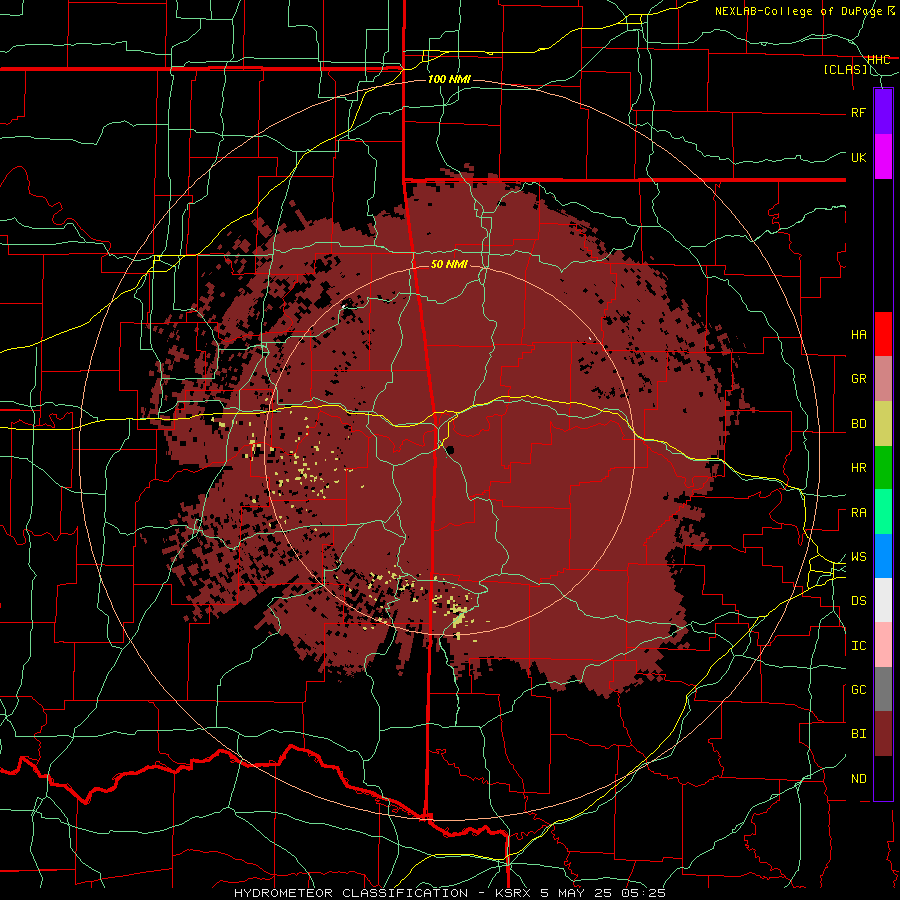Click the bright green RA legend swatch
The height and width of the screenshot is (900, 900).
tap(883, 512)
